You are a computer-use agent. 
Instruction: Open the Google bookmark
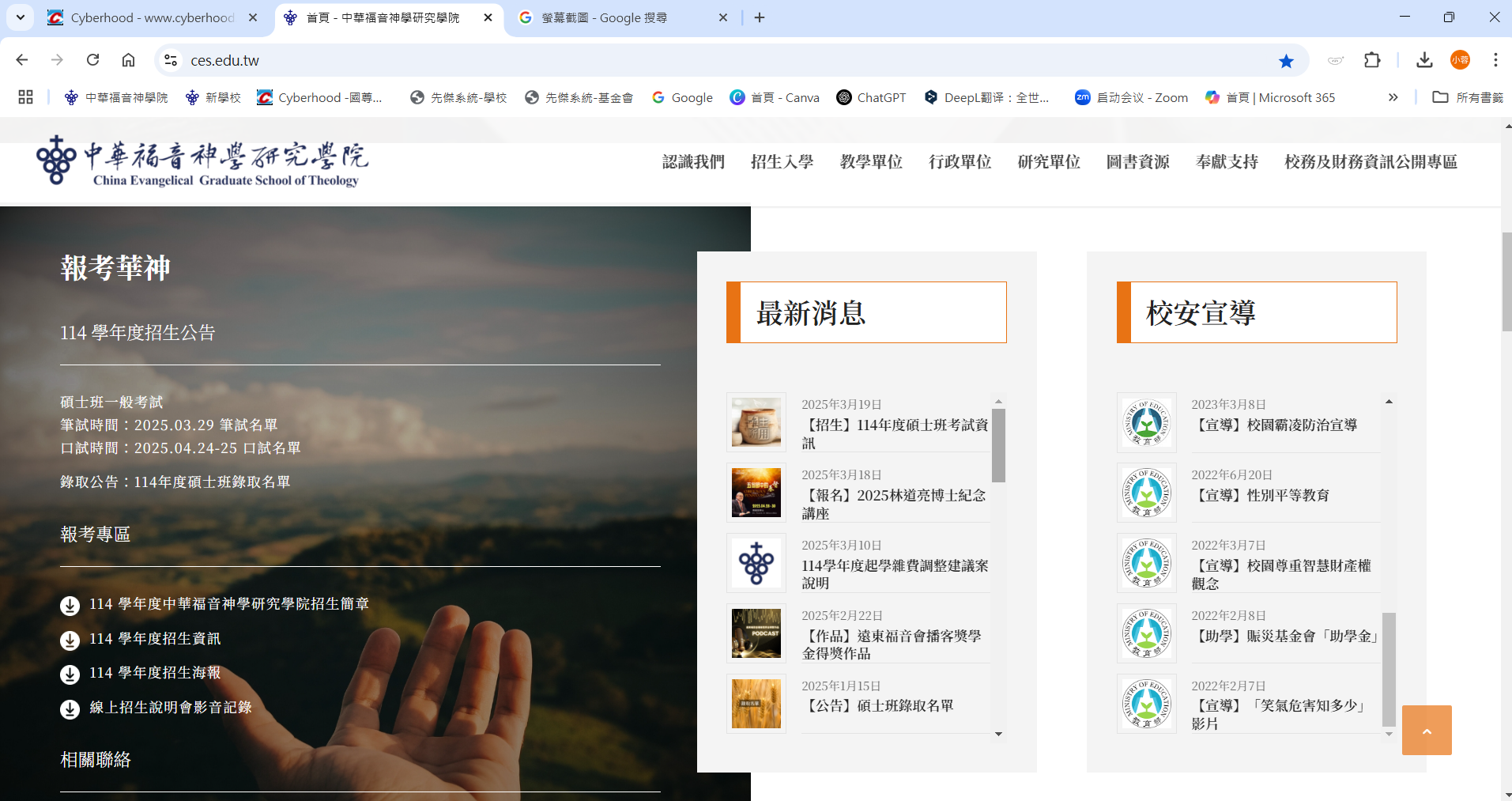pyautogui.click(x=682, y=97)
